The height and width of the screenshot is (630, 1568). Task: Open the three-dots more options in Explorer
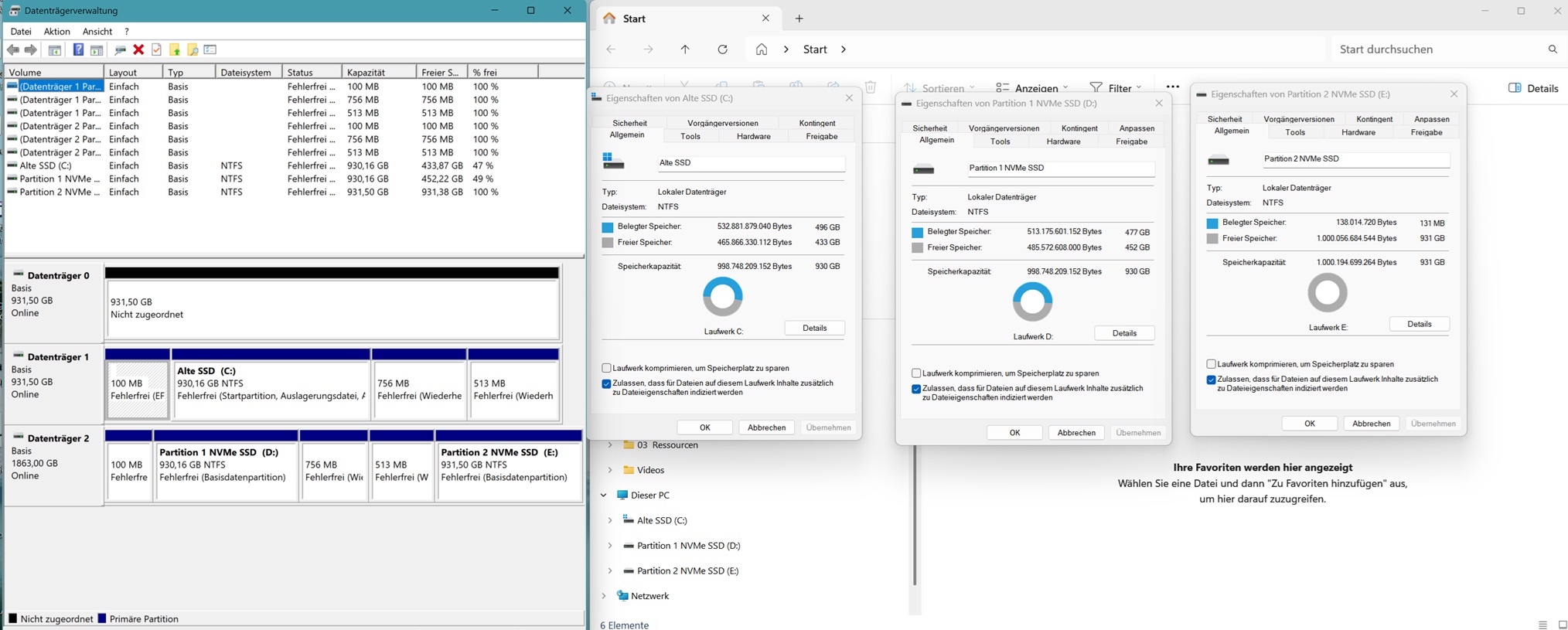pyautogui.click(x=1173, y=87)
